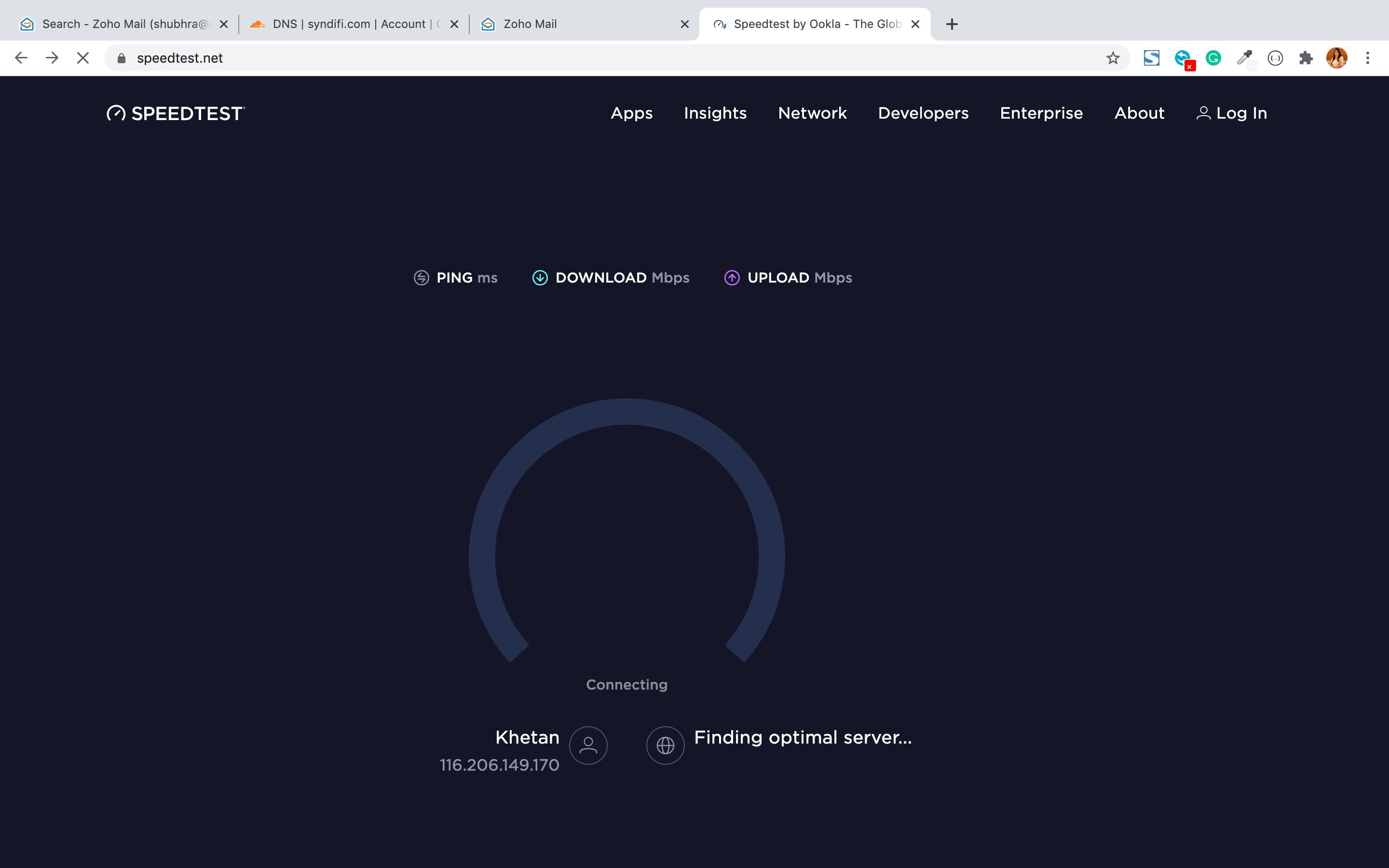
Task: Close the DNS syndifi.com tab
Action: (x=454, y=24)
